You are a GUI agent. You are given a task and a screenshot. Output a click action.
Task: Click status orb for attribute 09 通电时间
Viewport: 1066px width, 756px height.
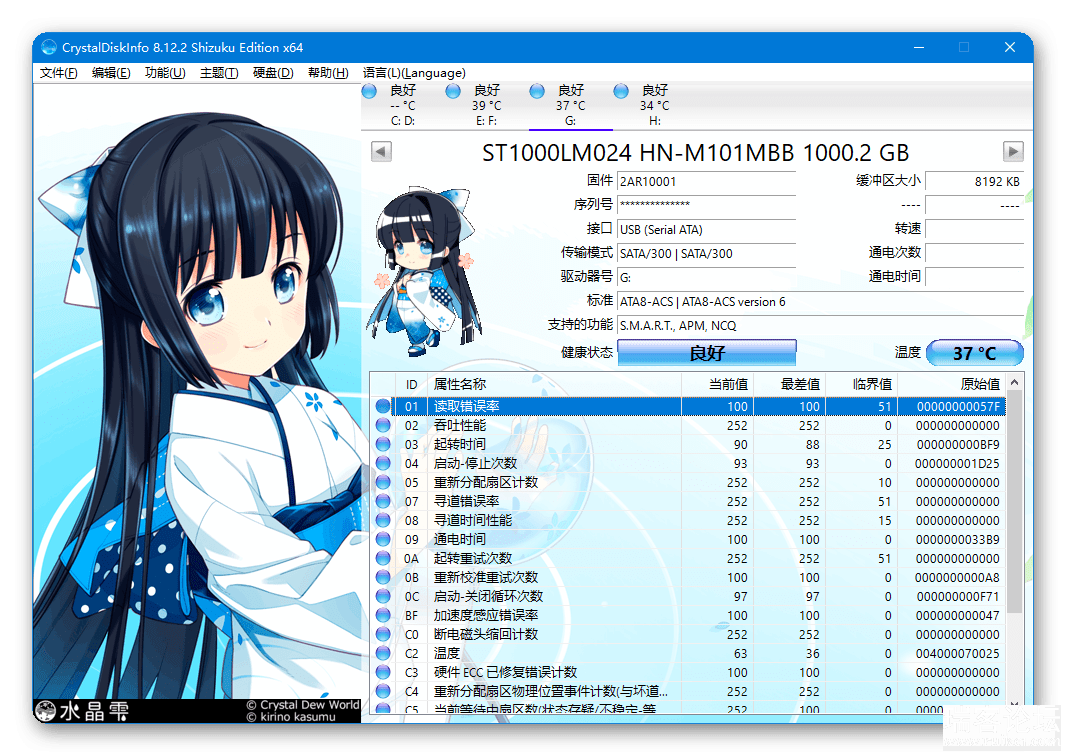[x=383, y=539]
